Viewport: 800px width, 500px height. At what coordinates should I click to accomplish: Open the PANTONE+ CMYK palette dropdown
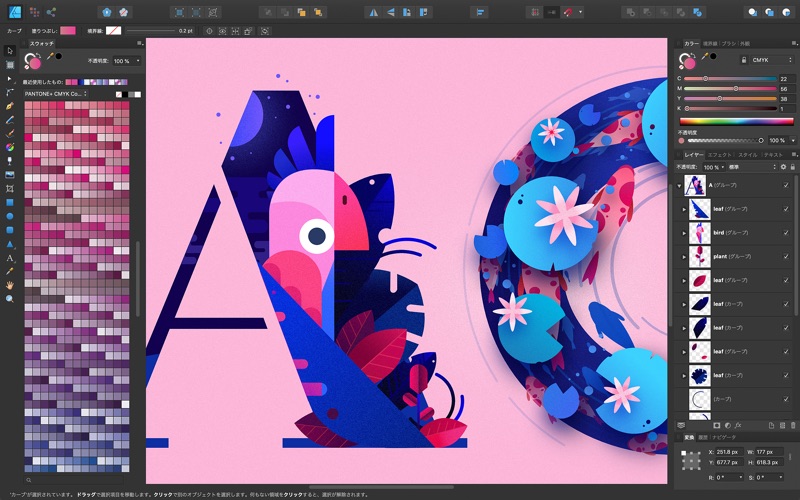point(56,94)
